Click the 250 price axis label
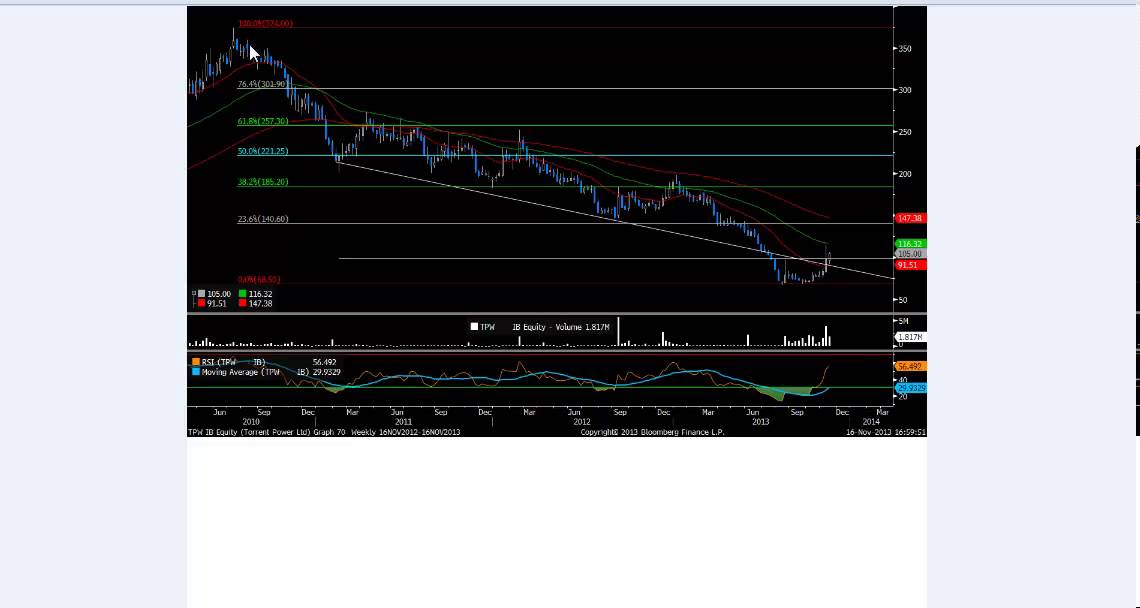Screen dimensions: 1140x608 point(905,132)
